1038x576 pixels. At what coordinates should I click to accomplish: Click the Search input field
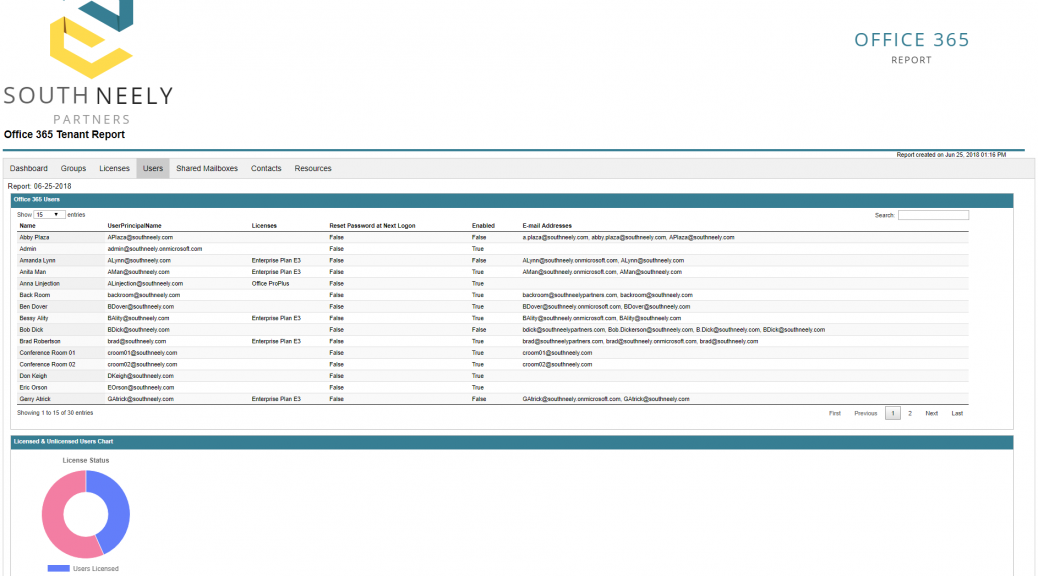[933, 215]
